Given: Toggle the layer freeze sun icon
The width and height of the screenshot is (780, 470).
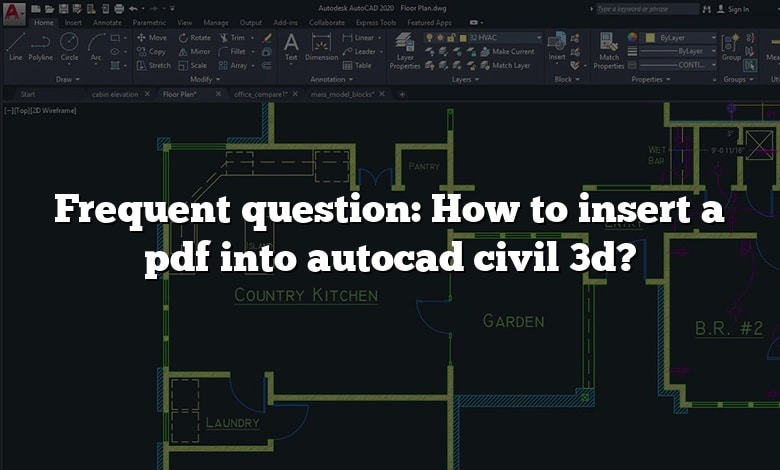Looking at the screenshot, I should point(441,37).
